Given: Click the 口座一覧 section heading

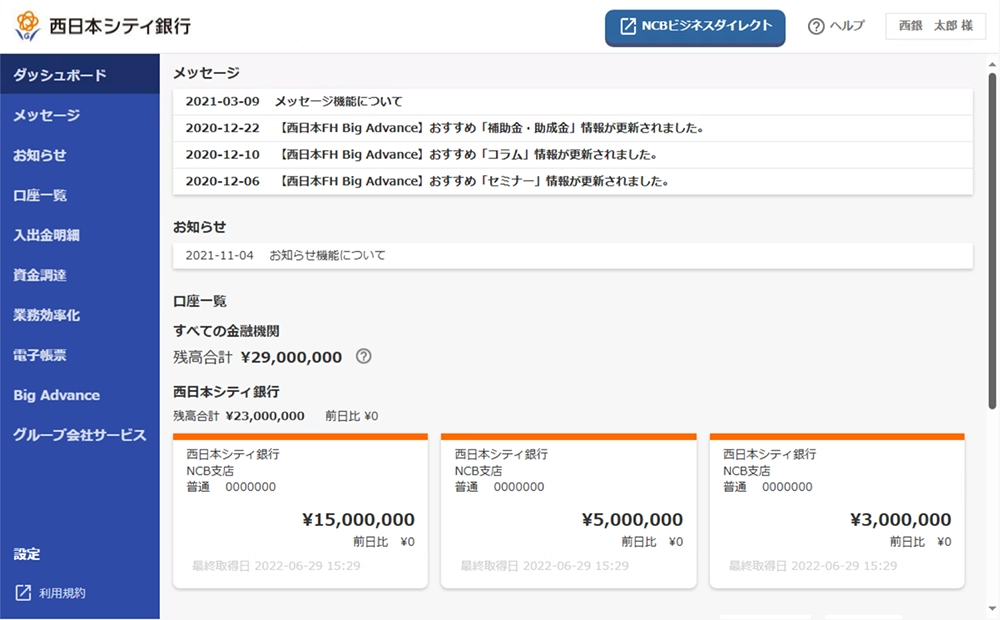Looking at the screenshot, I should (200, 300).
